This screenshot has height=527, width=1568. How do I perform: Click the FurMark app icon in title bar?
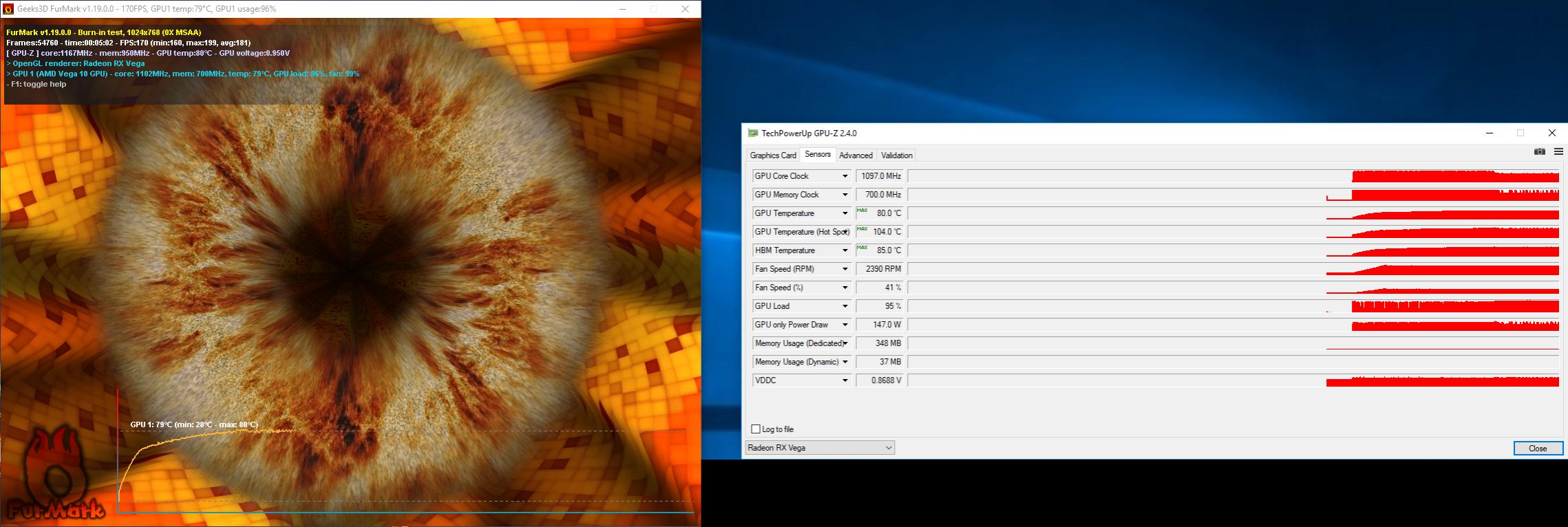tap(8, 9)
